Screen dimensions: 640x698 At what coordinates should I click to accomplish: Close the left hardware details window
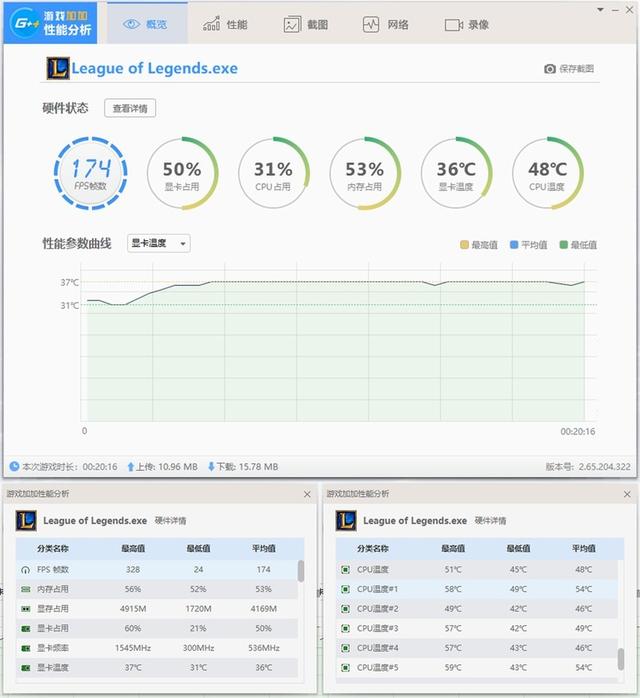tap(307, 494)
